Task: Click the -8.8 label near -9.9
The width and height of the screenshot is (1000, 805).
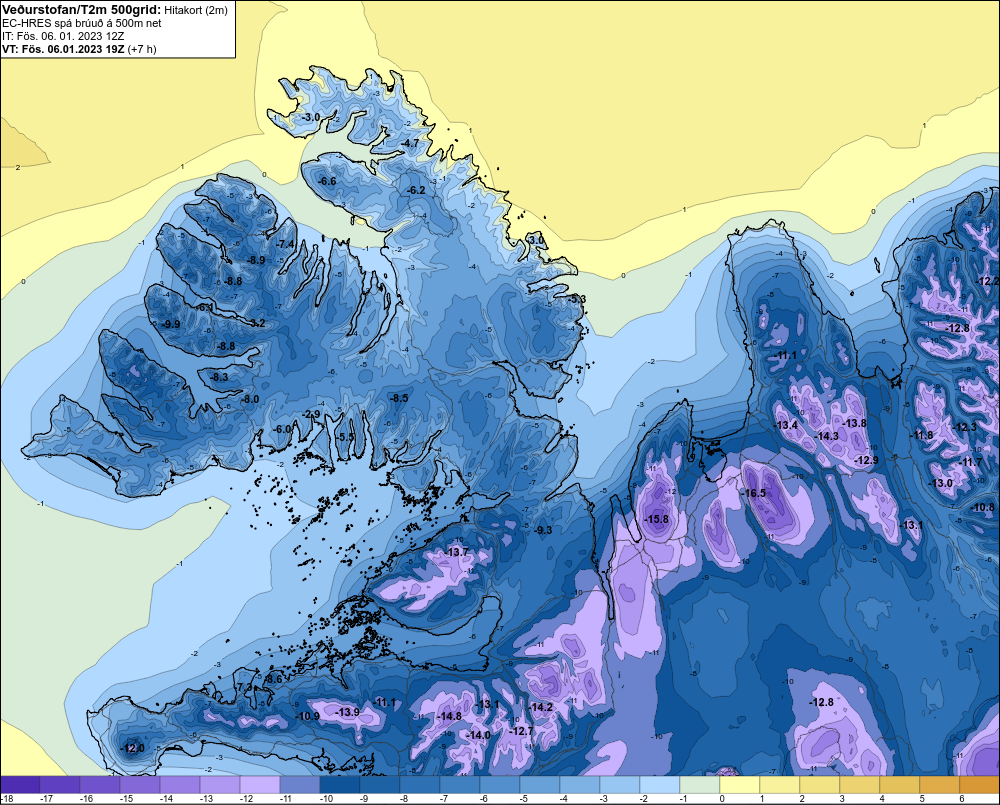Action: (x=224, y=346)
